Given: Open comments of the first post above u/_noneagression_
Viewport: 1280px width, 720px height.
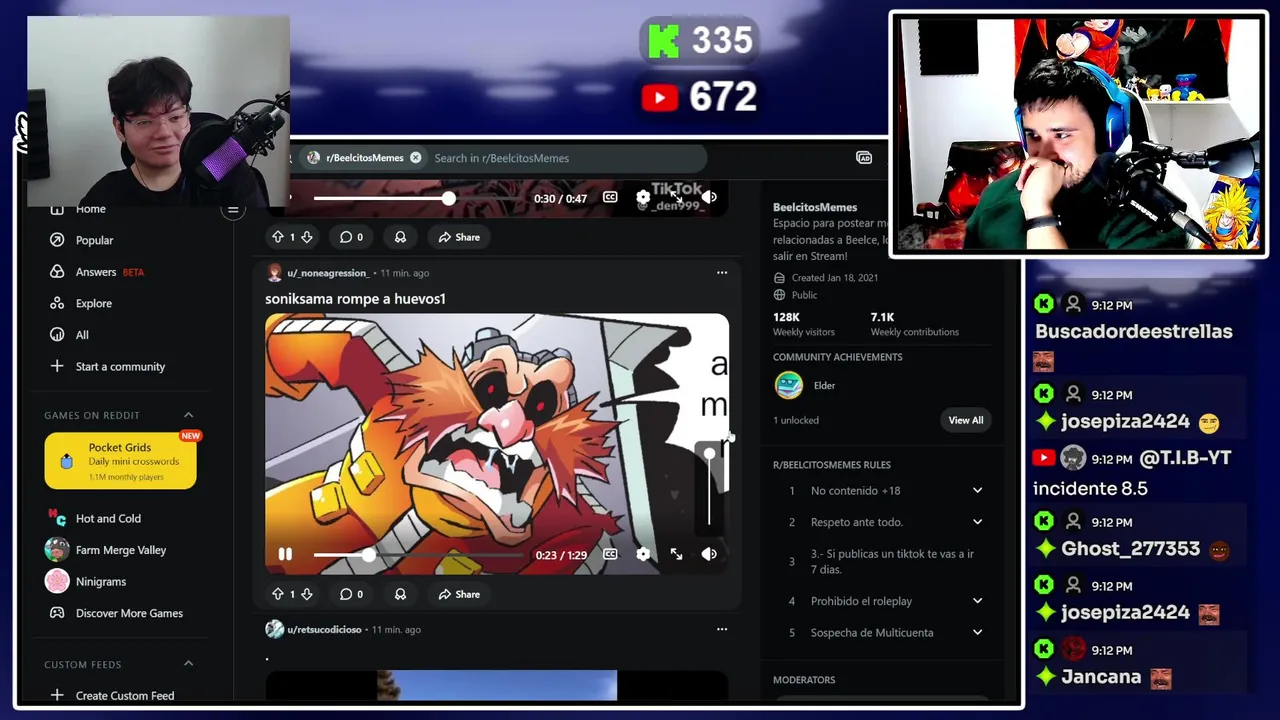Looking at the screenshot, I should (x=351, y=237).
